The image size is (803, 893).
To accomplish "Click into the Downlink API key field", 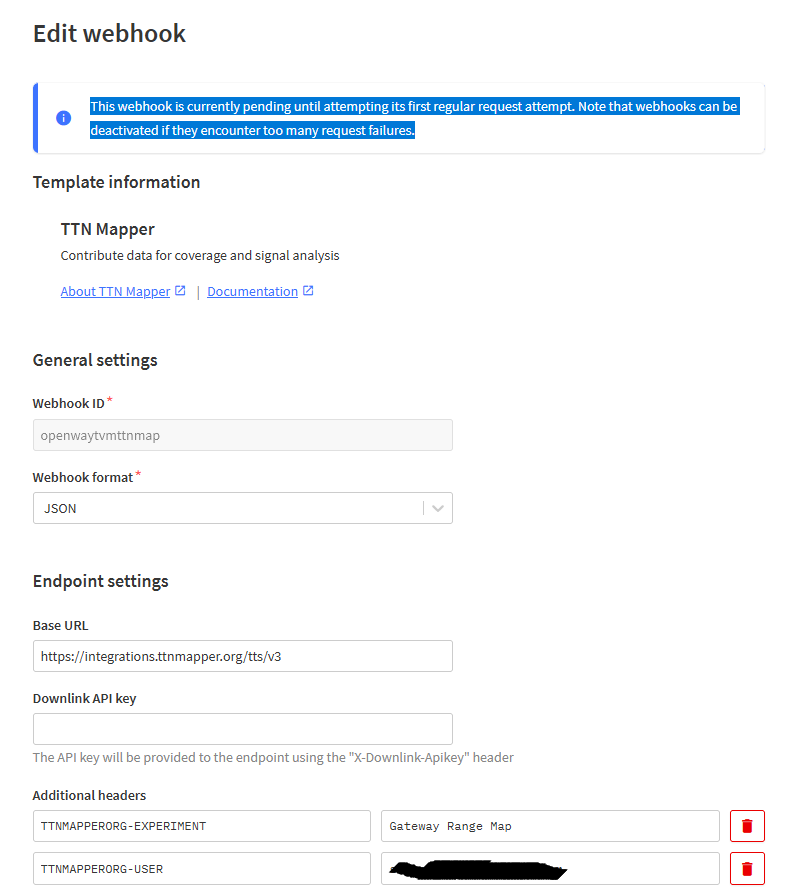I will click(x=243, y=729).
